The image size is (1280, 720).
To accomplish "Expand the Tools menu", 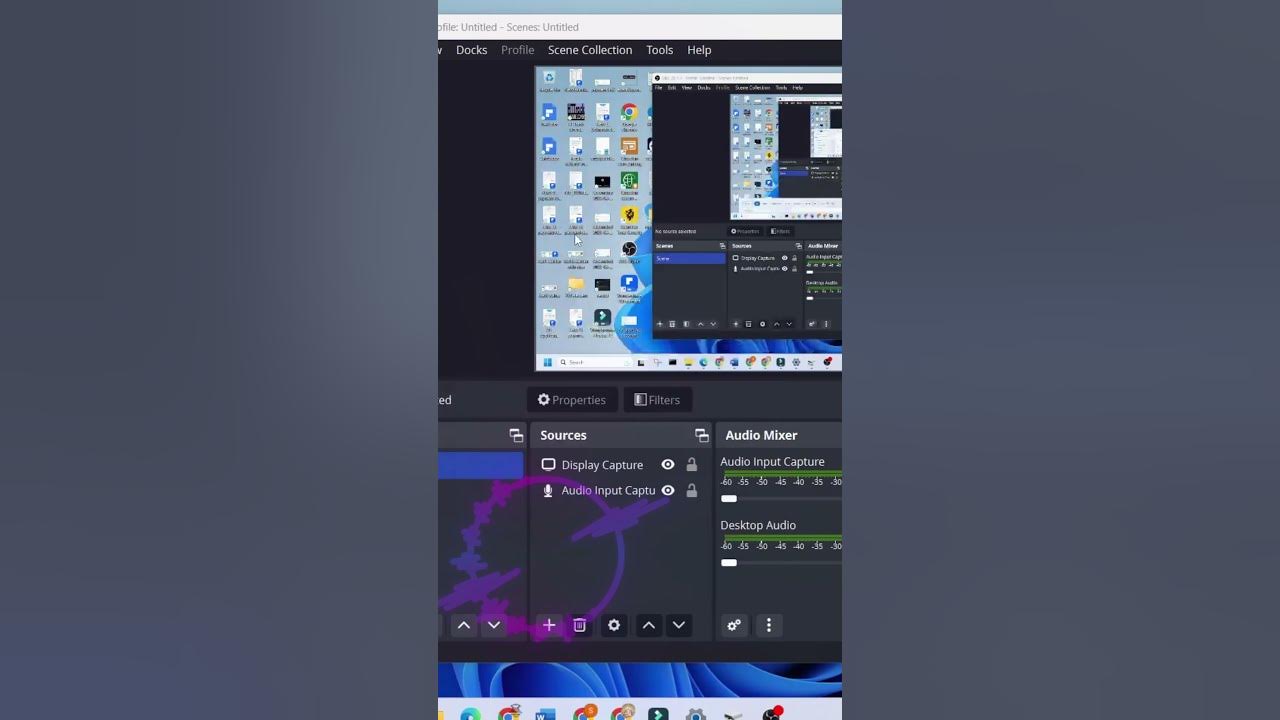I will point(659,50).
